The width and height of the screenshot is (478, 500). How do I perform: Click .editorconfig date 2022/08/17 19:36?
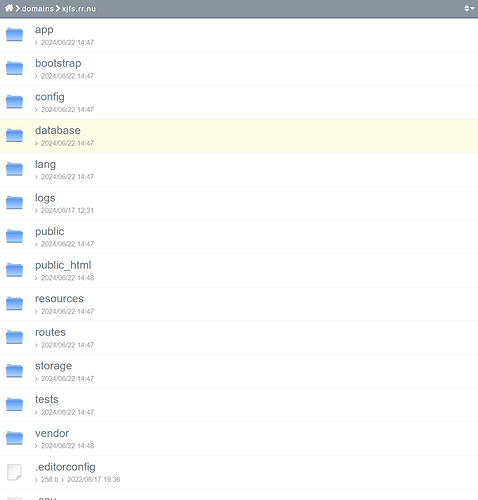94,480
